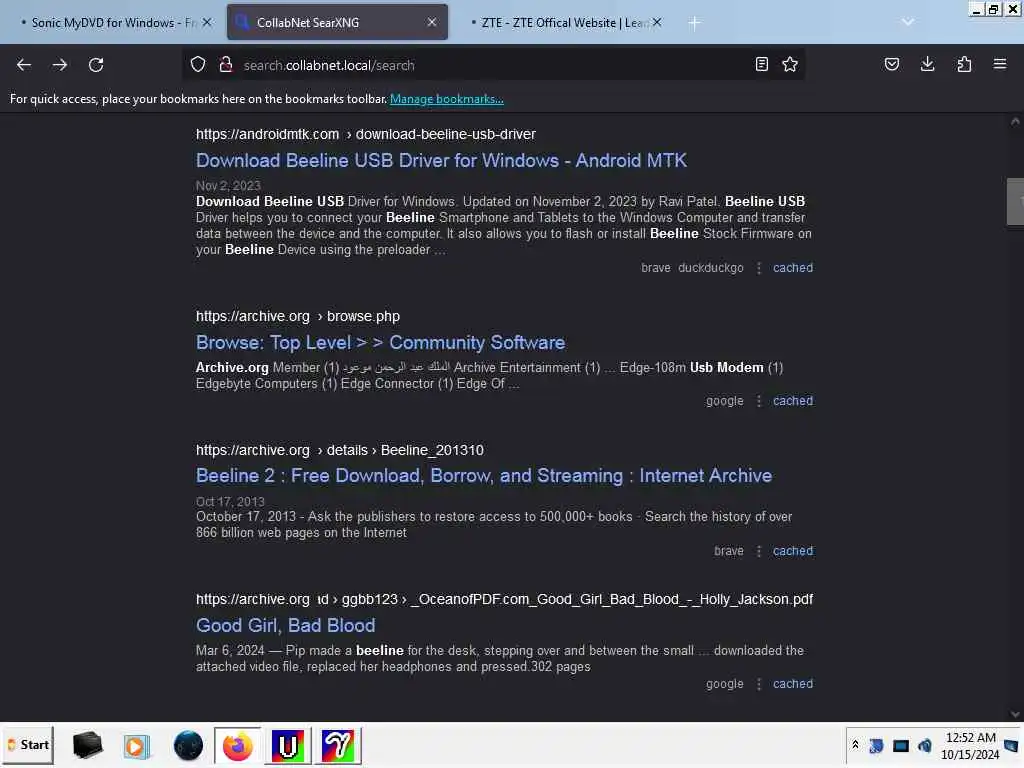This screenshot has width=1024, height=768.
Task: Launch black folder taskbar icon
Action: point(87,745)
